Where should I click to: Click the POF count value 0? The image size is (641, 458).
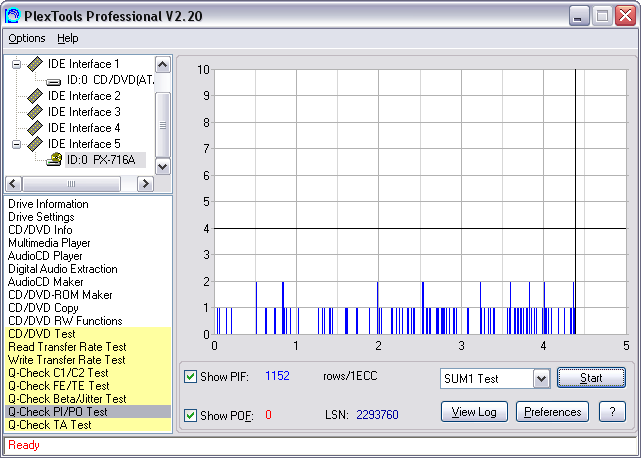pyautogui.click(x=268, y=415)
